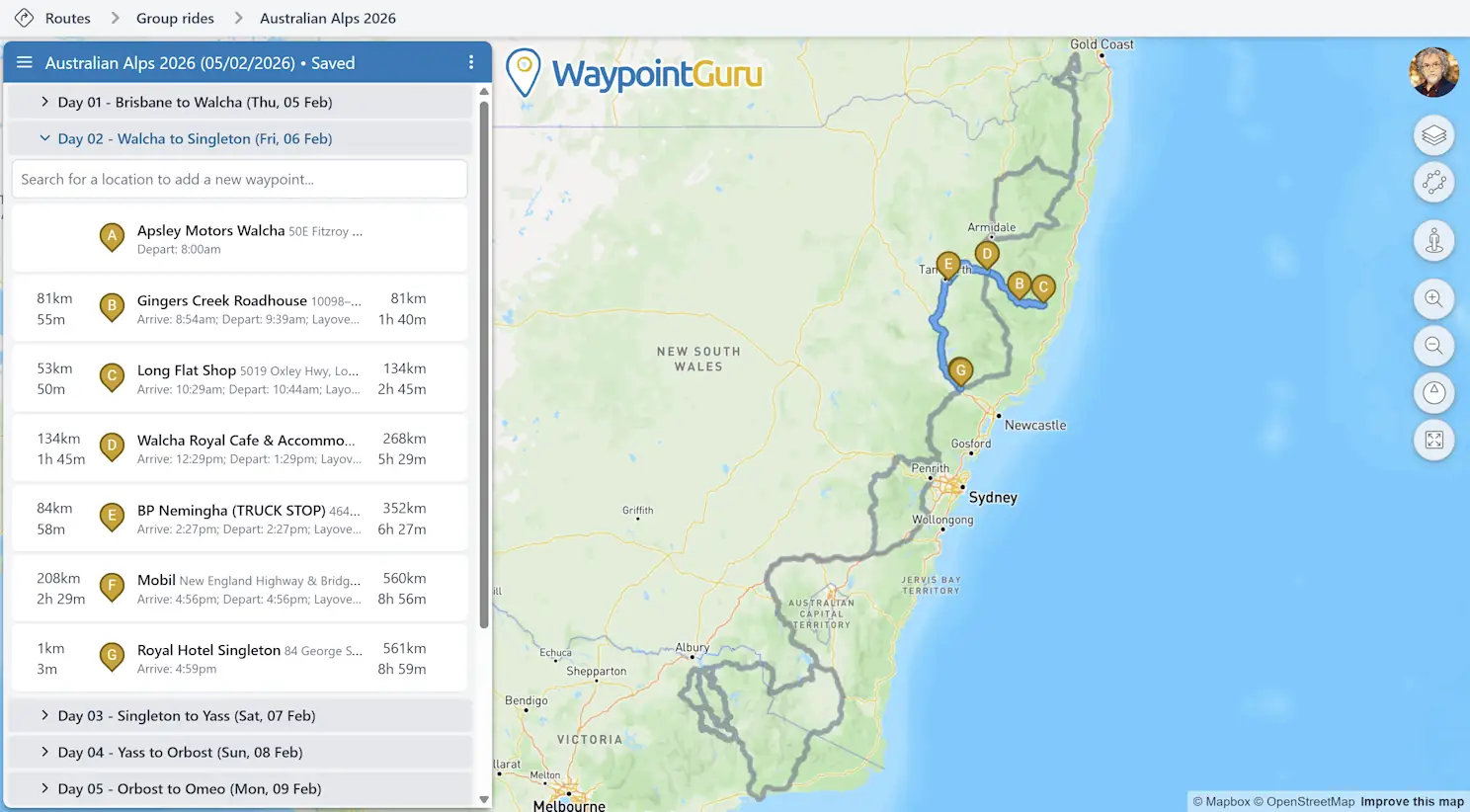Click Newcastle label on the map
This screenshot has height=812, width=1470.
click(x=1035, y=426)
